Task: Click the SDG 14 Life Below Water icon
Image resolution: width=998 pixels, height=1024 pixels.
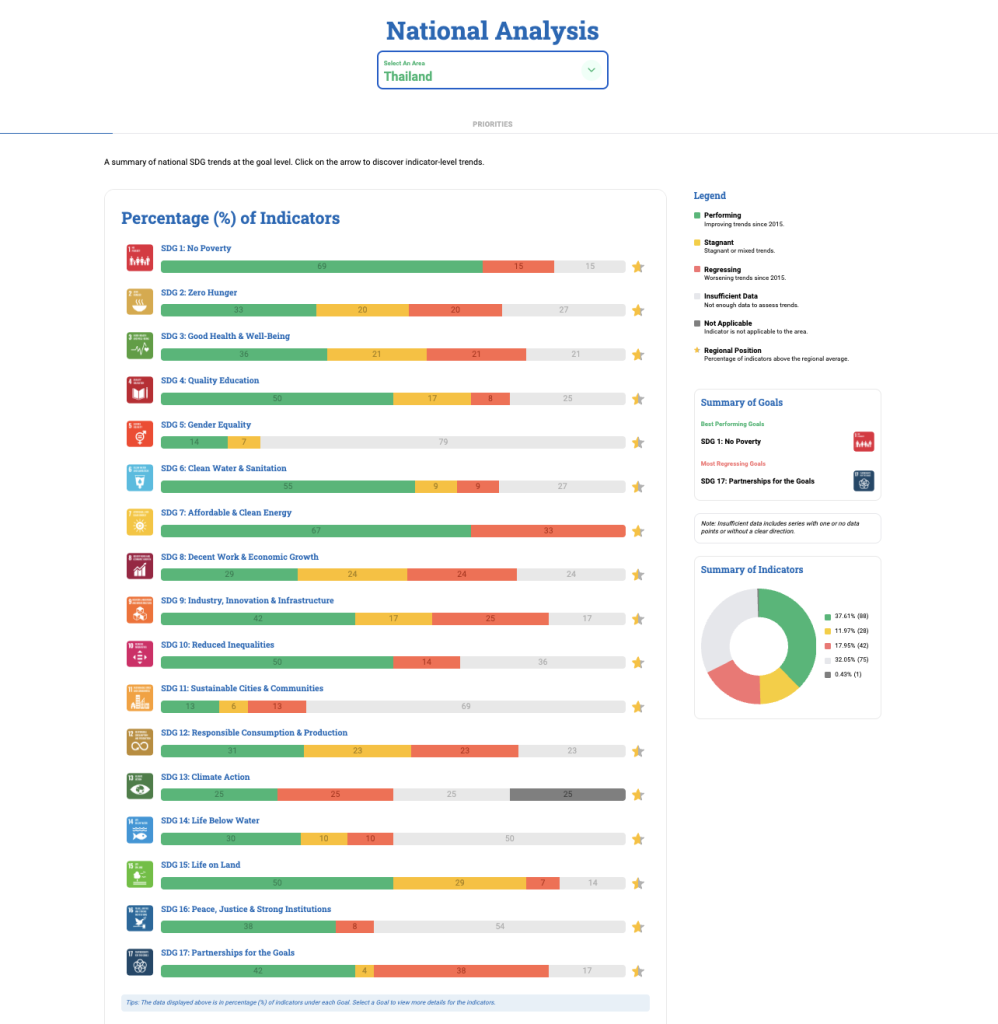Action: click(x=139, y=830)
